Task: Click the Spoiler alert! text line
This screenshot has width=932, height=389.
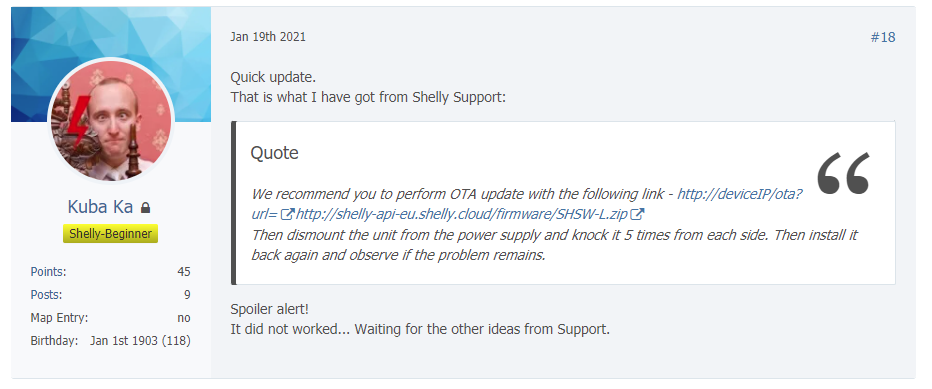Action: (x=269, y=310)
